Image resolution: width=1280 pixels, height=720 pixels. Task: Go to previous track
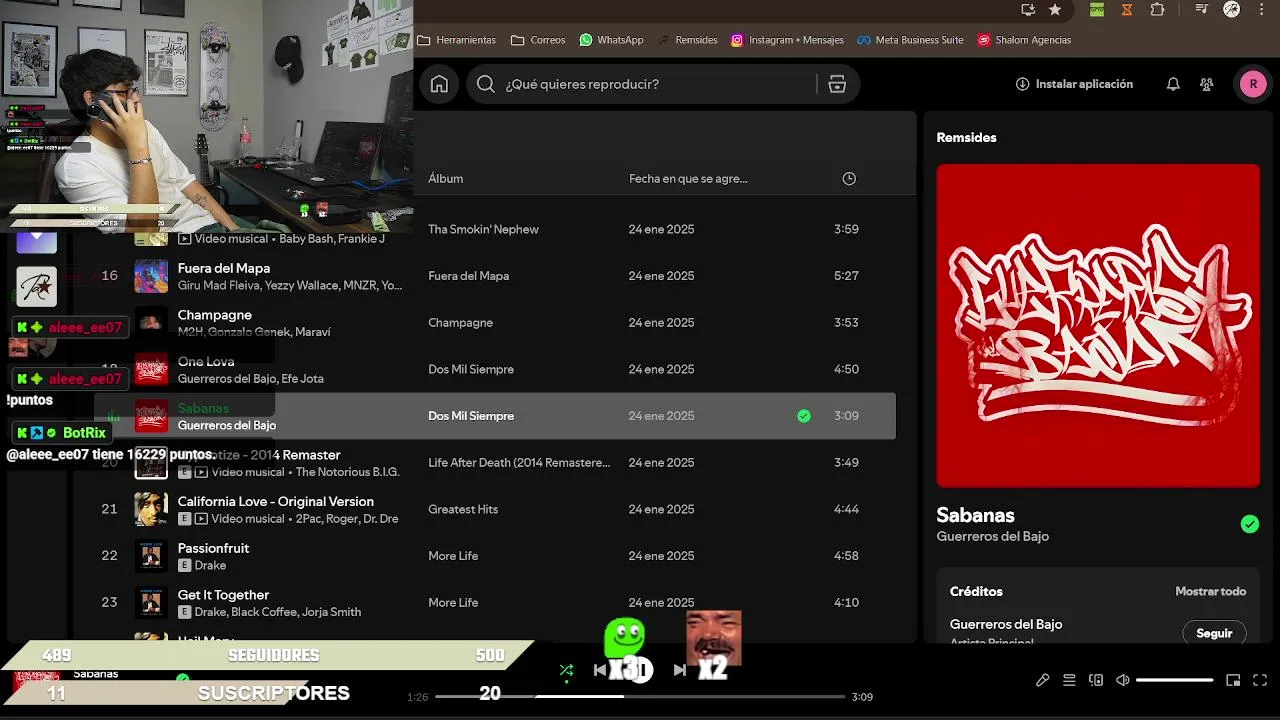click(600, 670)
